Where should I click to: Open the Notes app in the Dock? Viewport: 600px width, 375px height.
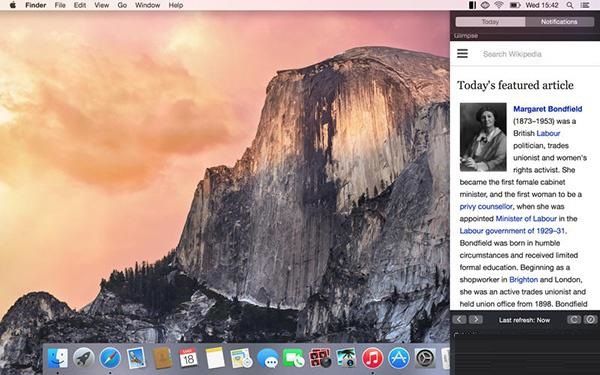(215, 359)
